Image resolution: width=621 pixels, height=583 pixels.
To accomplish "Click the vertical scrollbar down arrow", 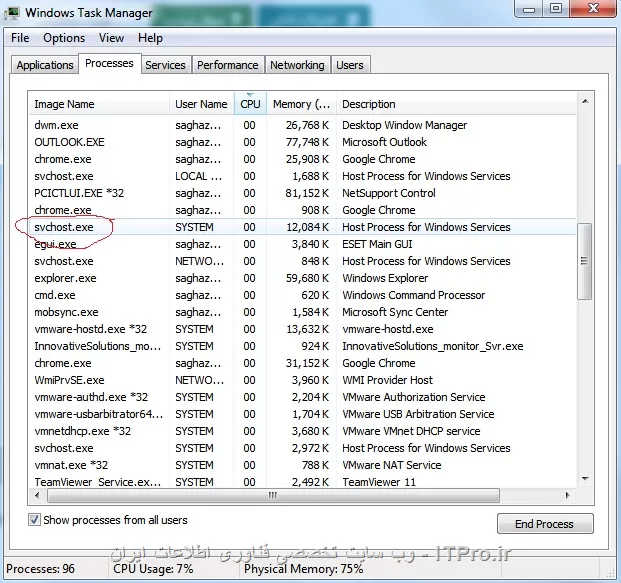I will click(585, 479).
